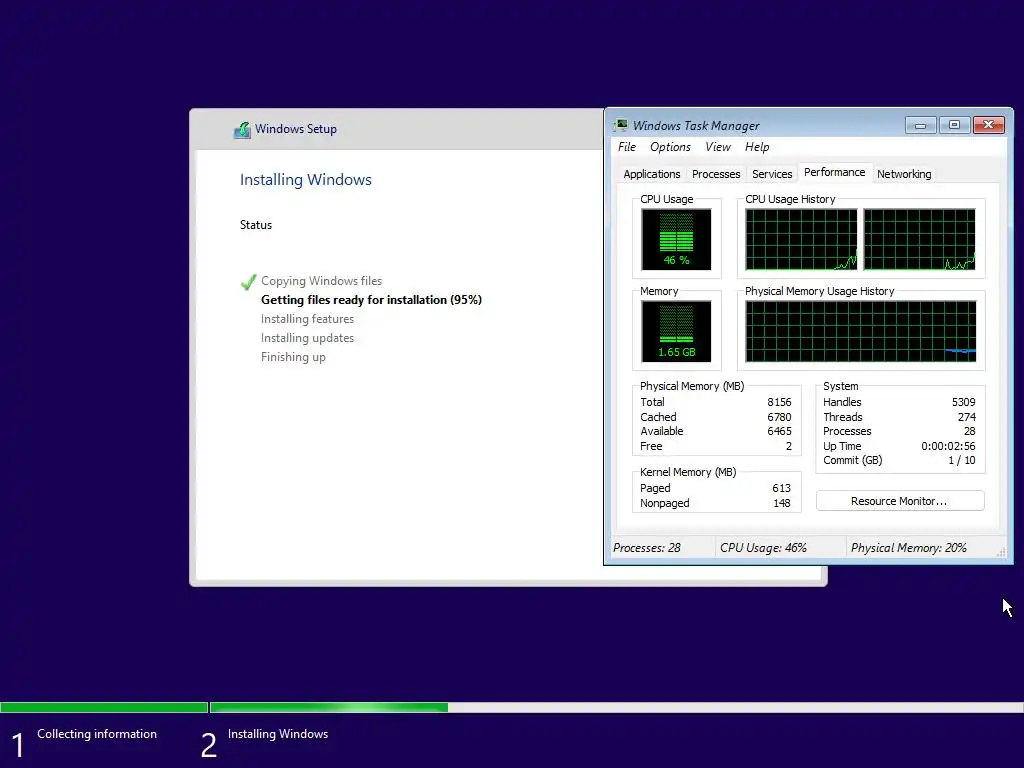Screen dimensions: 1024x768
Task: Click the Available memory value 6465
Action: 779,431
